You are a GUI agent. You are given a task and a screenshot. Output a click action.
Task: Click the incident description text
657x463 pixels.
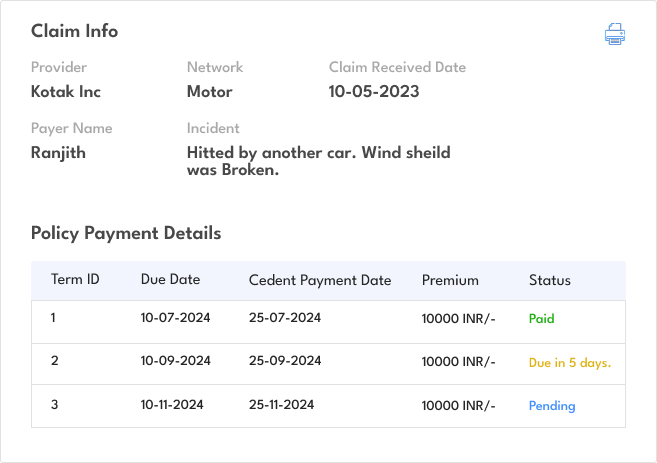(318, 161)
